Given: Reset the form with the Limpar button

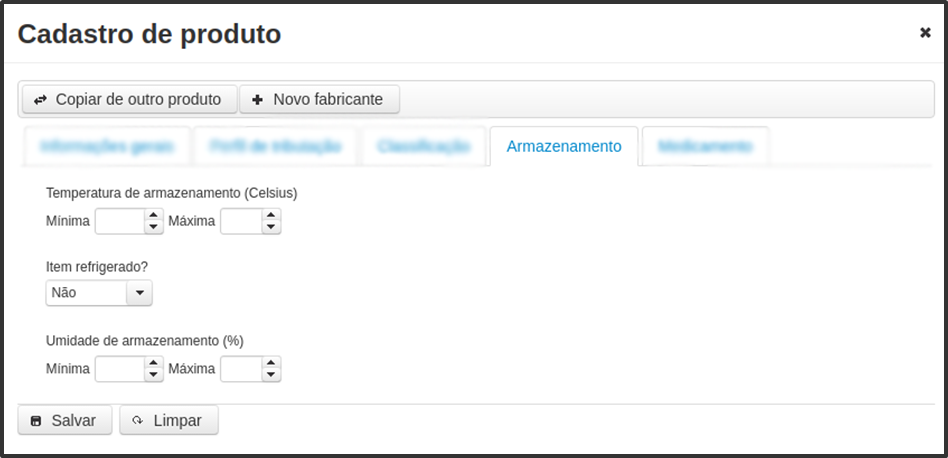Looking at the screenshot, I should coord(169,420).
